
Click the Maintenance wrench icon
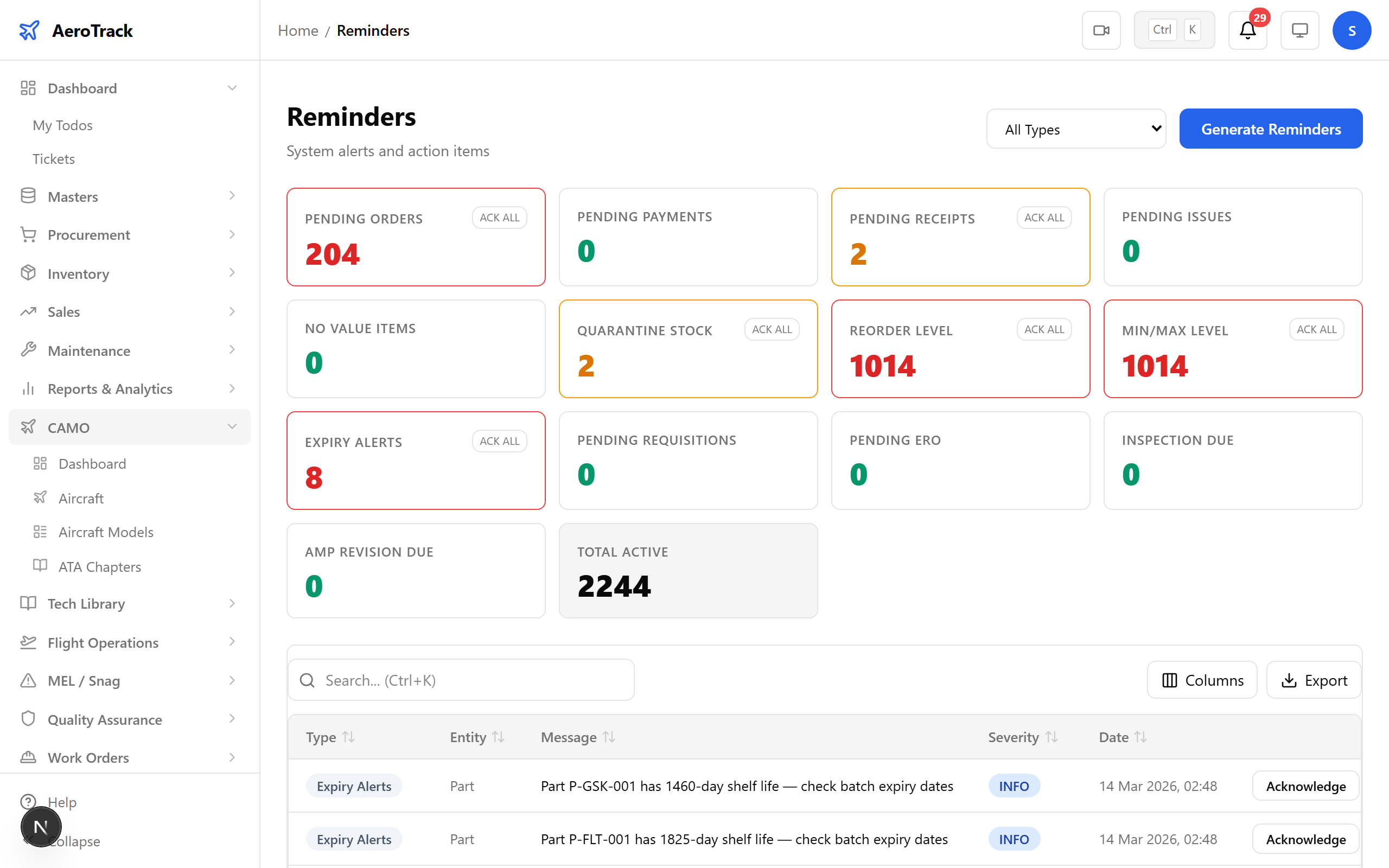pos(28,350)
